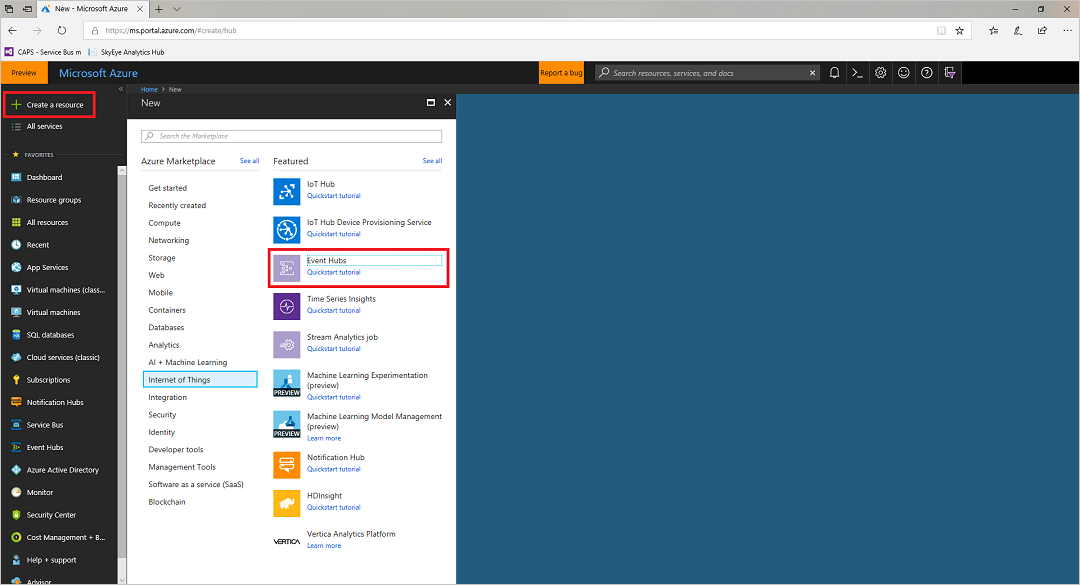1080x585 pixels.
Task: Click the Report a bug button
Action: (561, 73)
